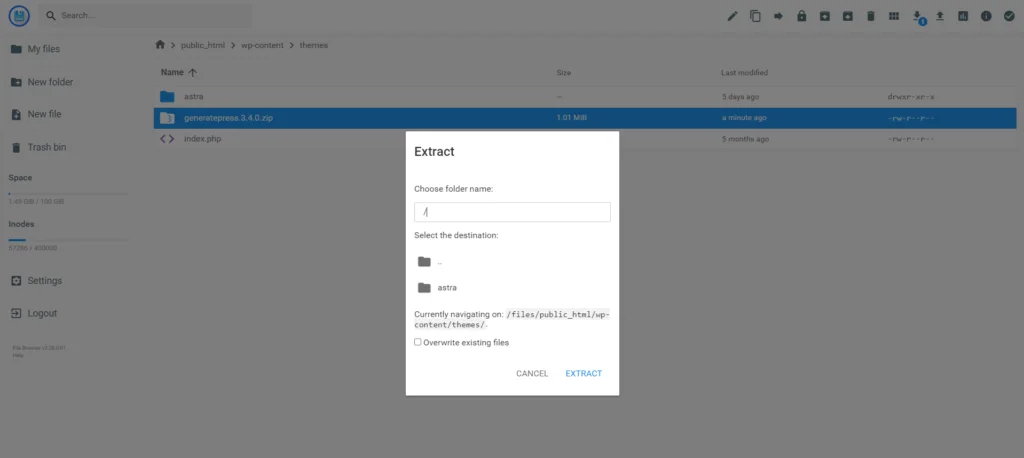Click the copy file icon
Viewport: 1024px width, 458px height.
pos(756,16)
